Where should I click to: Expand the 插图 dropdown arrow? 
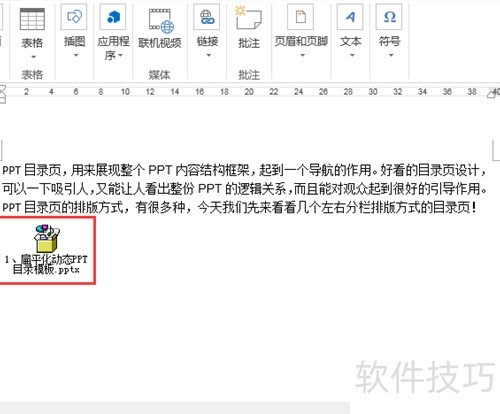(x=76, y=55)
